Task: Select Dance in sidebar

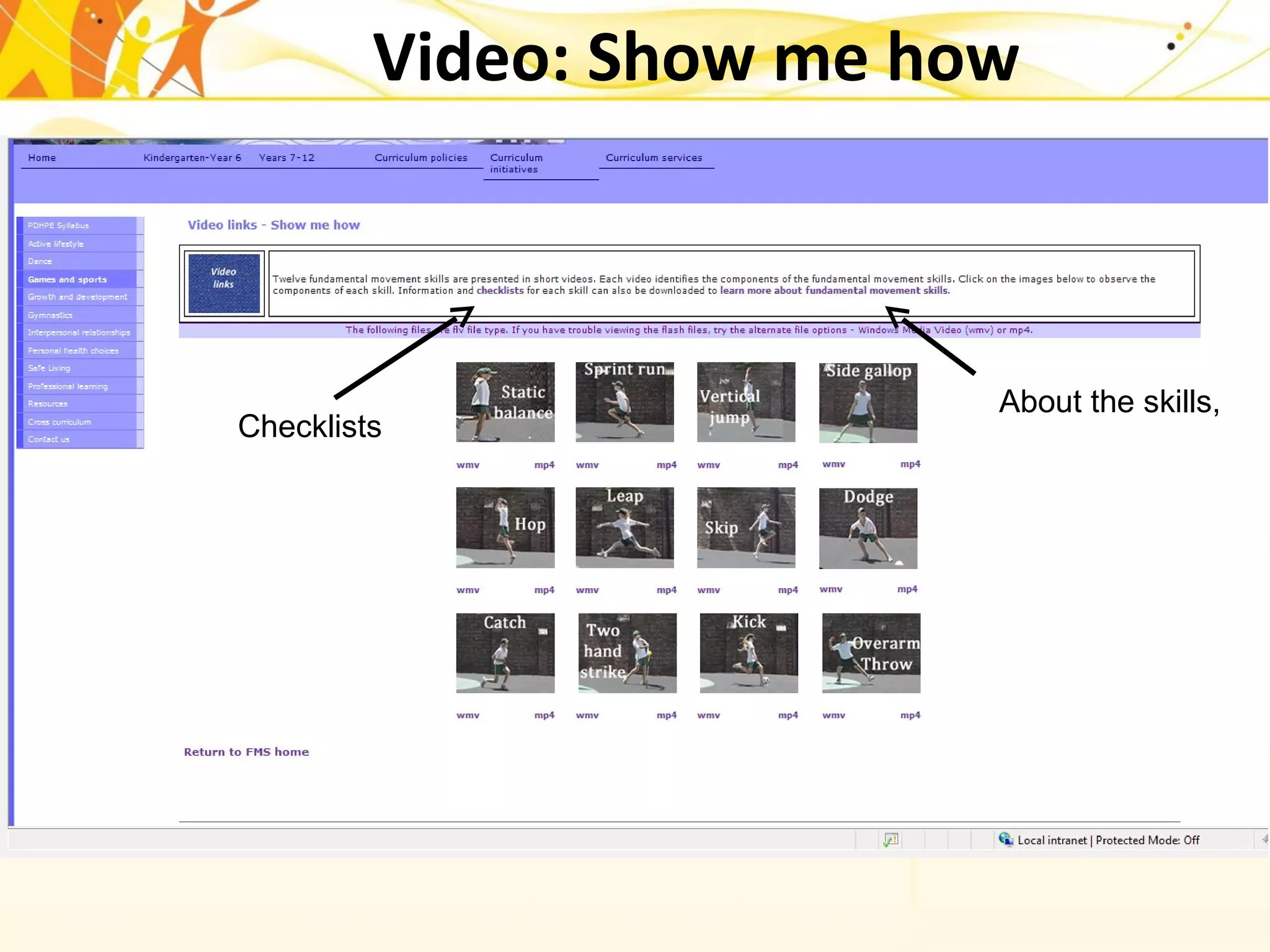Action: tap(80, 261)
